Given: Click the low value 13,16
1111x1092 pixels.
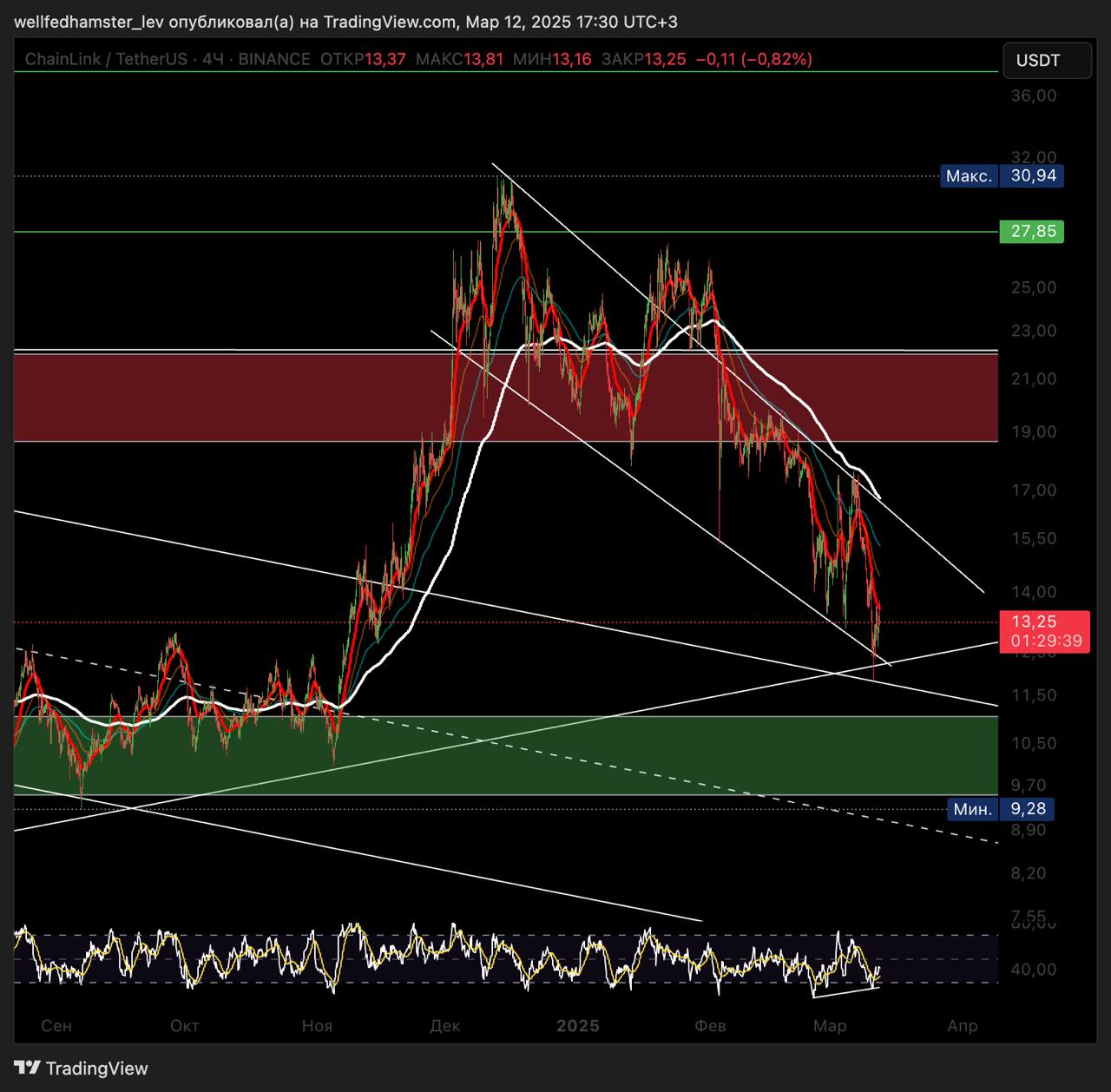Looking at the screenshot, I should pyautogui.click(x=571, y=59).
